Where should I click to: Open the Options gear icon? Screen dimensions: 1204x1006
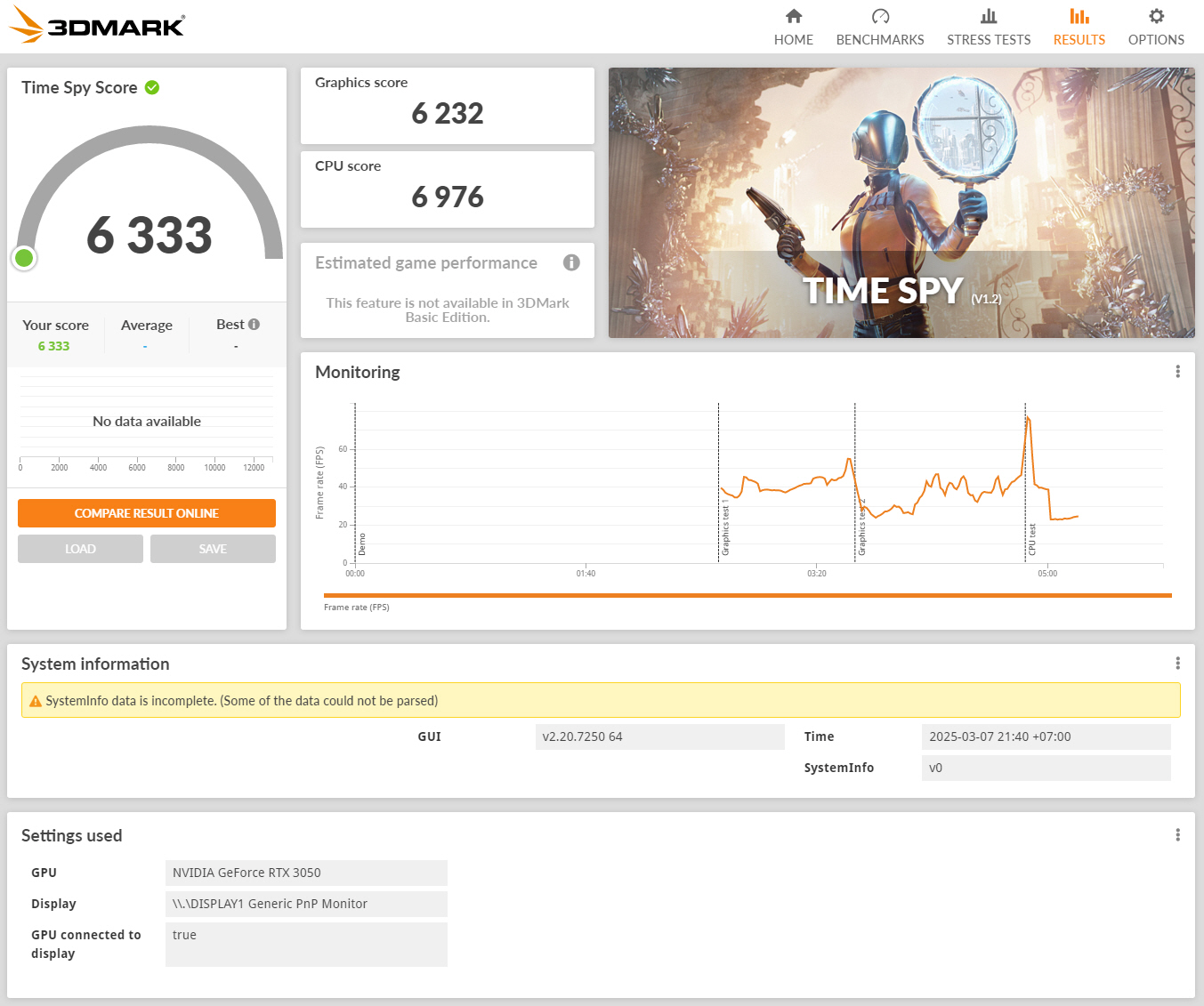[1155, 17]
